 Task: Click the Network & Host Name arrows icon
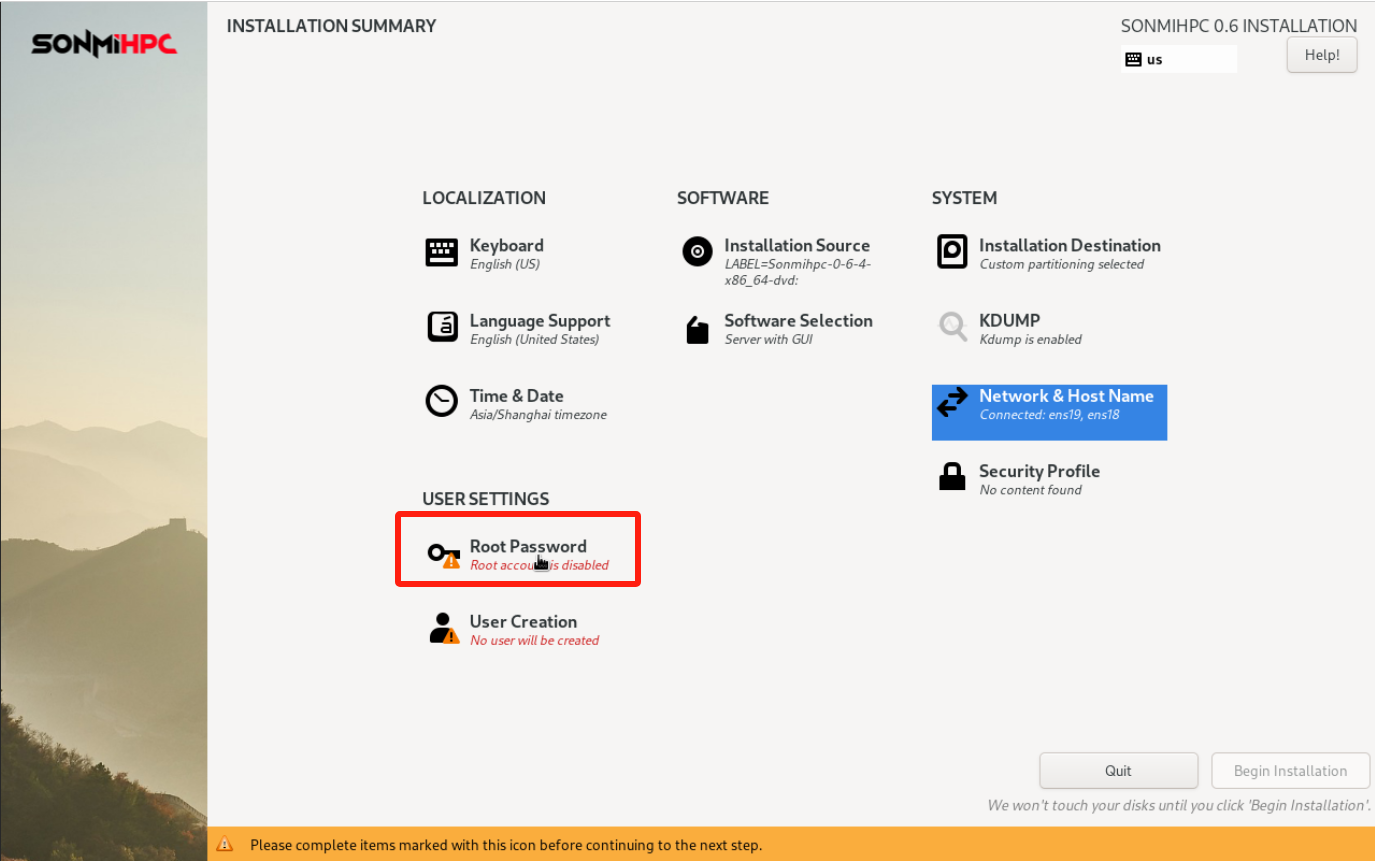click(x=952, y=402)
